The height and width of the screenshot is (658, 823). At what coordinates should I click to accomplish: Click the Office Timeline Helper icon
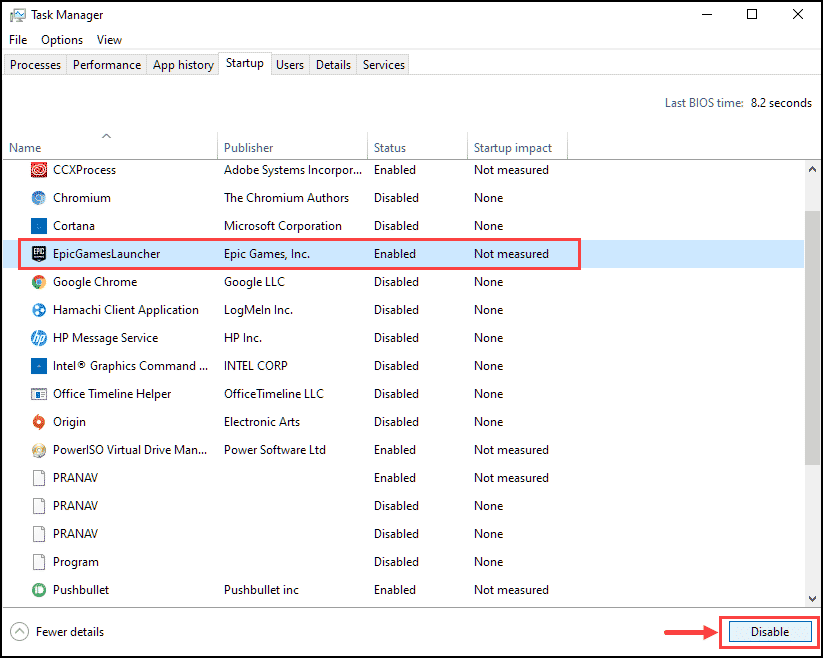39,394
